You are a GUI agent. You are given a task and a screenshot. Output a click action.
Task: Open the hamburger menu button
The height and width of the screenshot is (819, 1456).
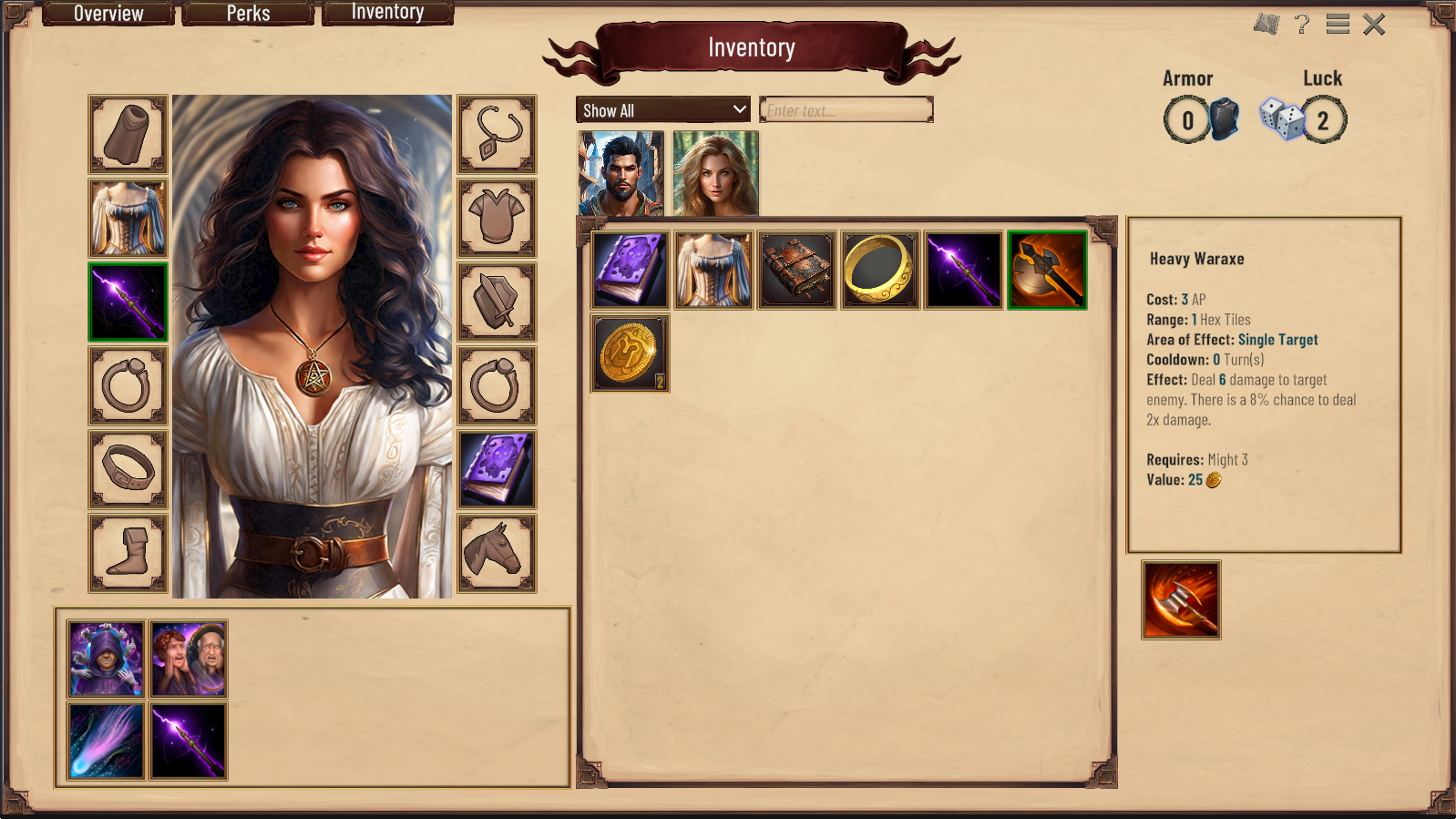1338,24
